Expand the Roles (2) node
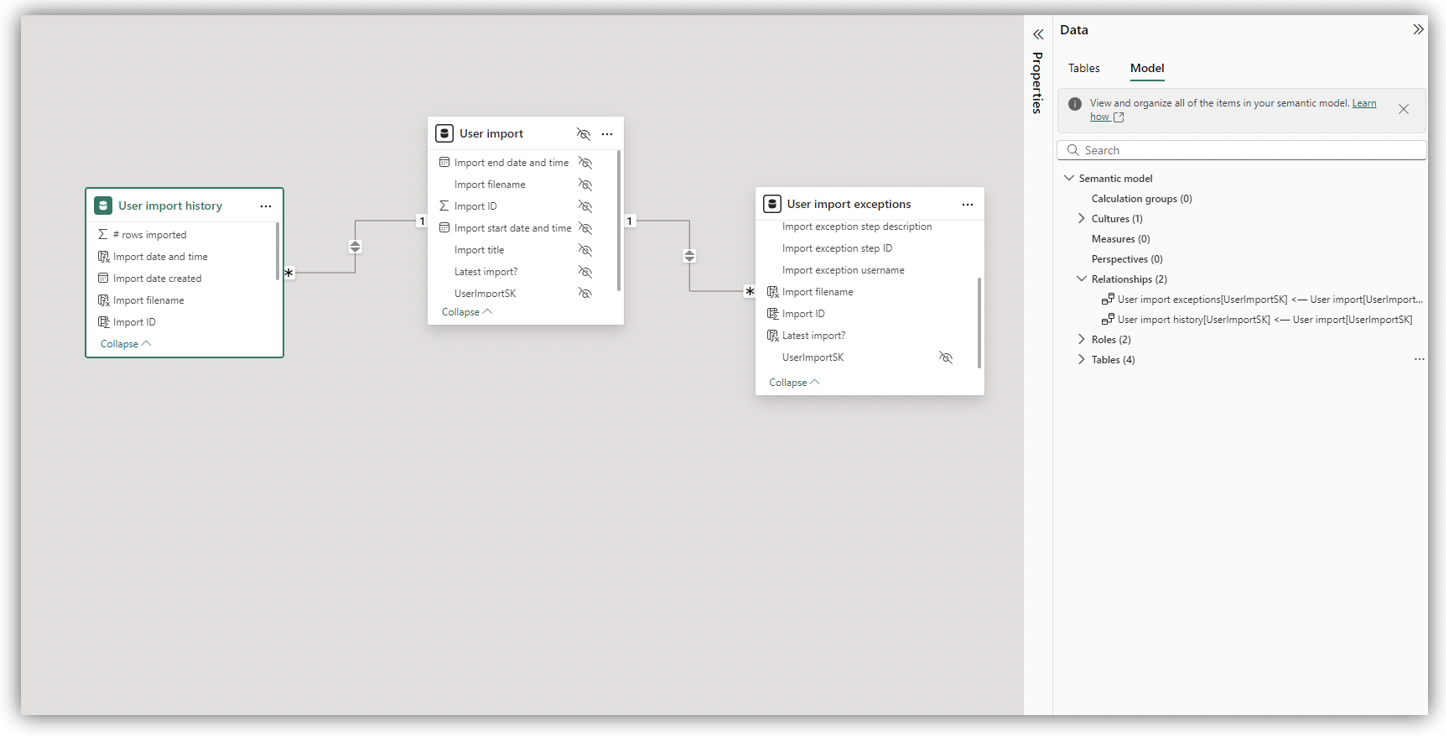This screenshot has height=736, width=1446. [x=1081, y=339]
